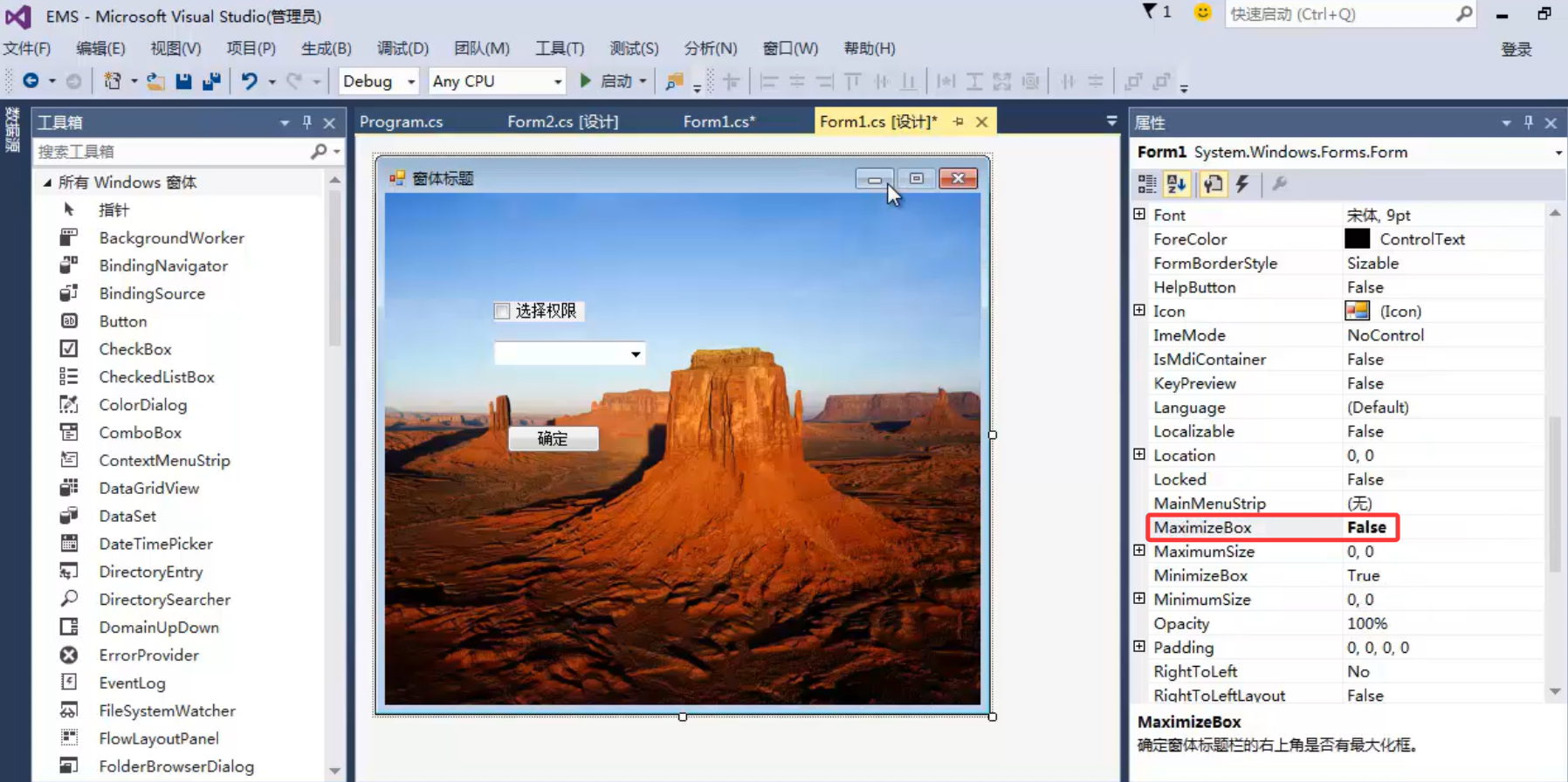
Task: Expand the Font property node
Action: (x=1139, y=214)
